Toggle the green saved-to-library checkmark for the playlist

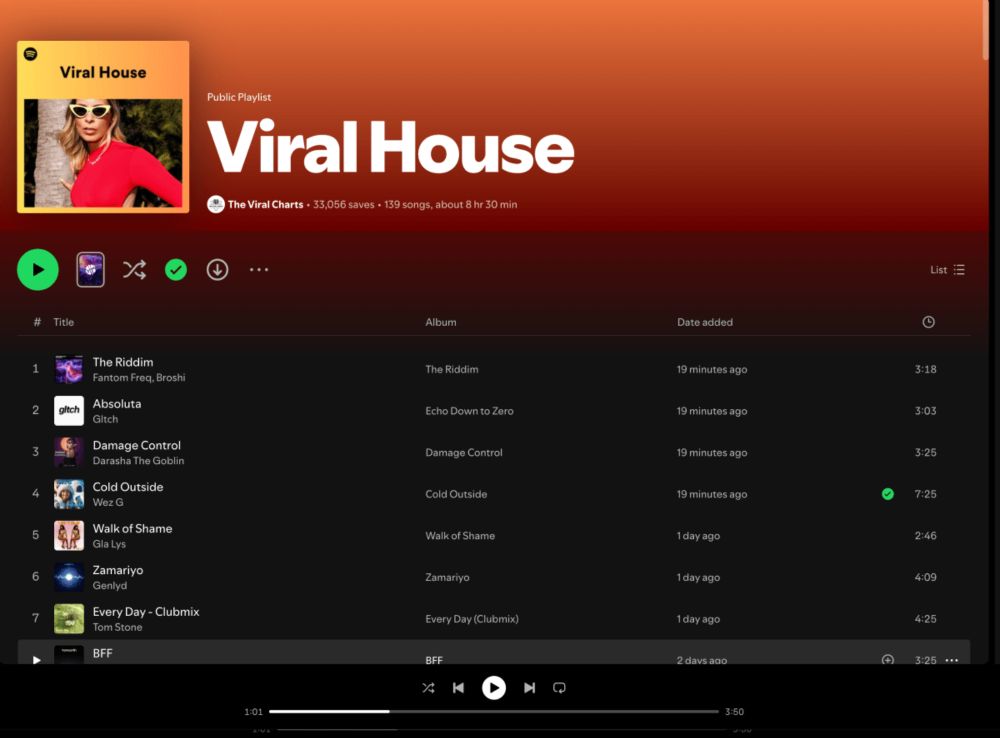click(176, 270)
